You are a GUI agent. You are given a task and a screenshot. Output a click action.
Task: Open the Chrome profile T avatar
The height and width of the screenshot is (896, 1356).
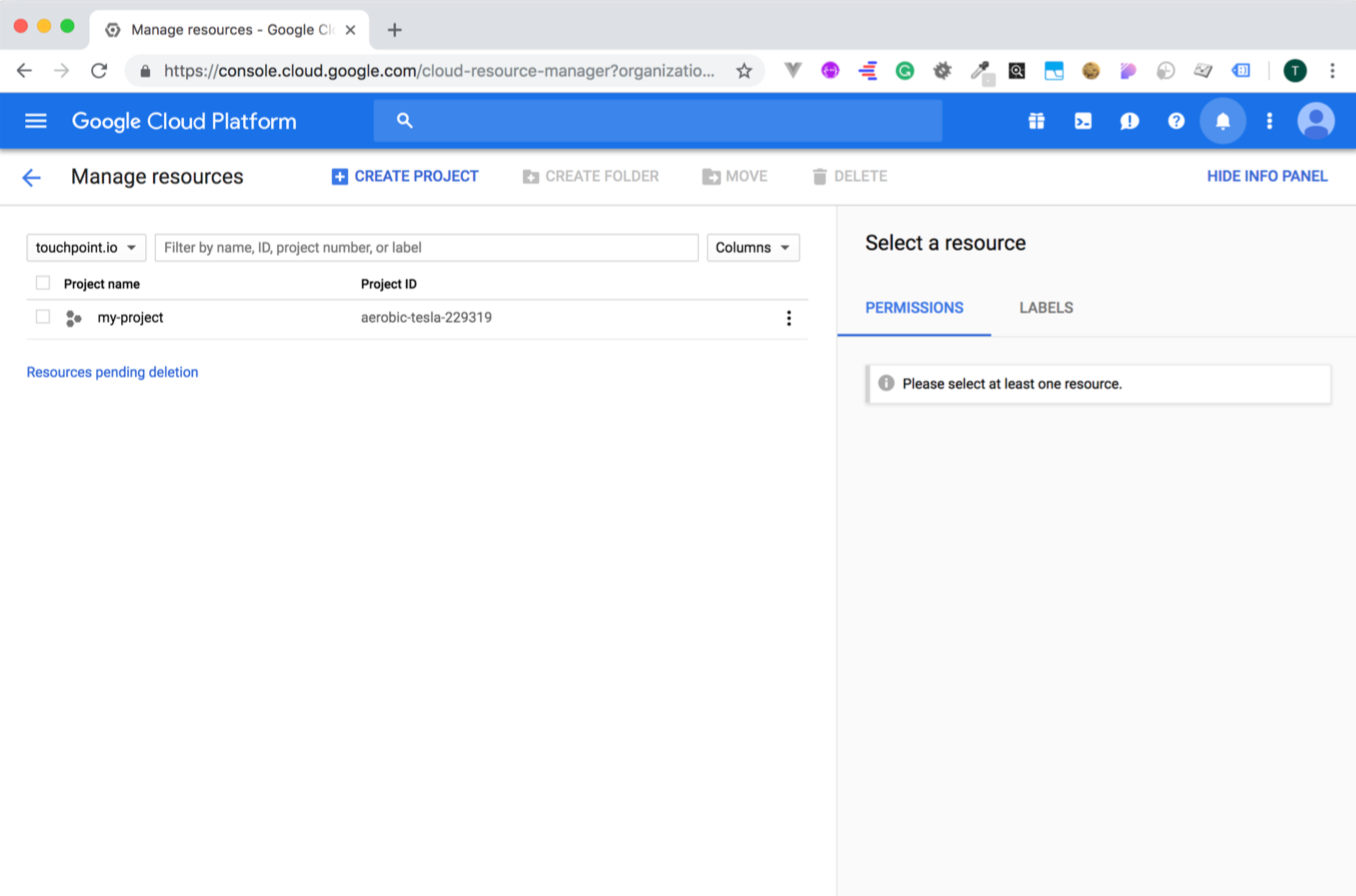point(1295,71)
